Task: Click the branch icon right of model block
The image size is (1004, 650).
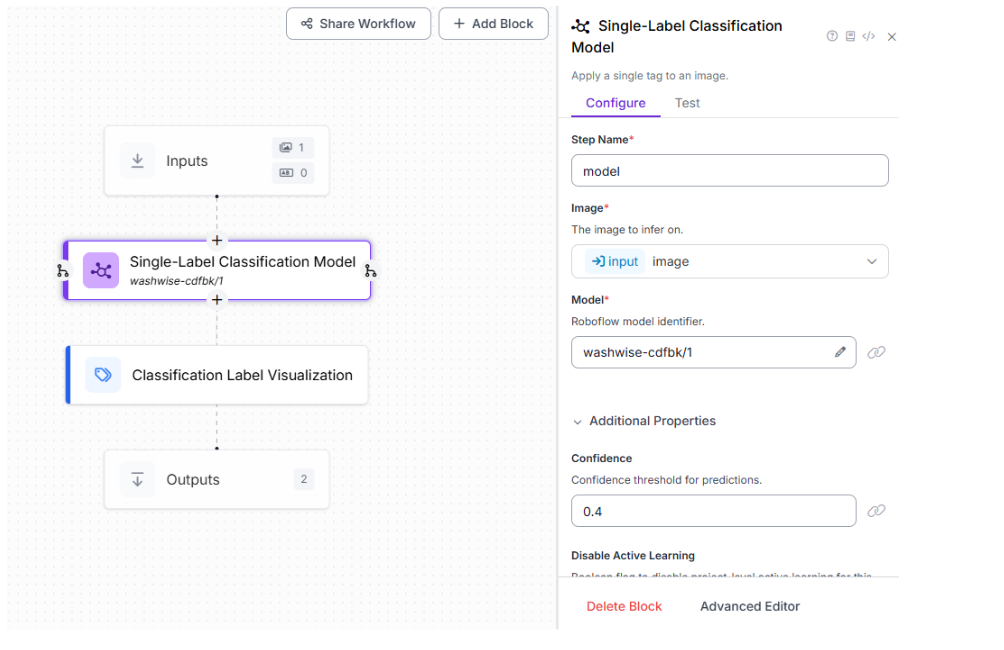Action: (x=371, y=271)
